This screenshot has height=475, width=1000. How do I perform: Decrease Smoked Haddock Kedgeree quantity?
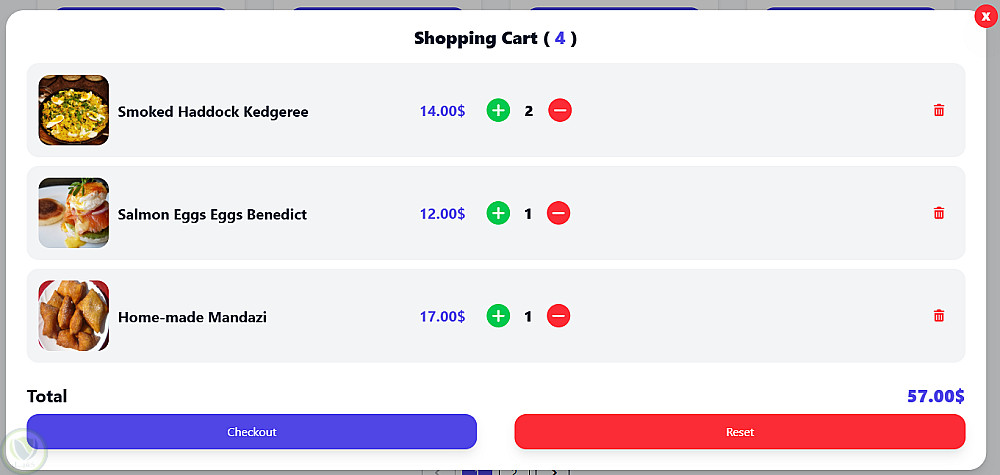click(560, 111)
